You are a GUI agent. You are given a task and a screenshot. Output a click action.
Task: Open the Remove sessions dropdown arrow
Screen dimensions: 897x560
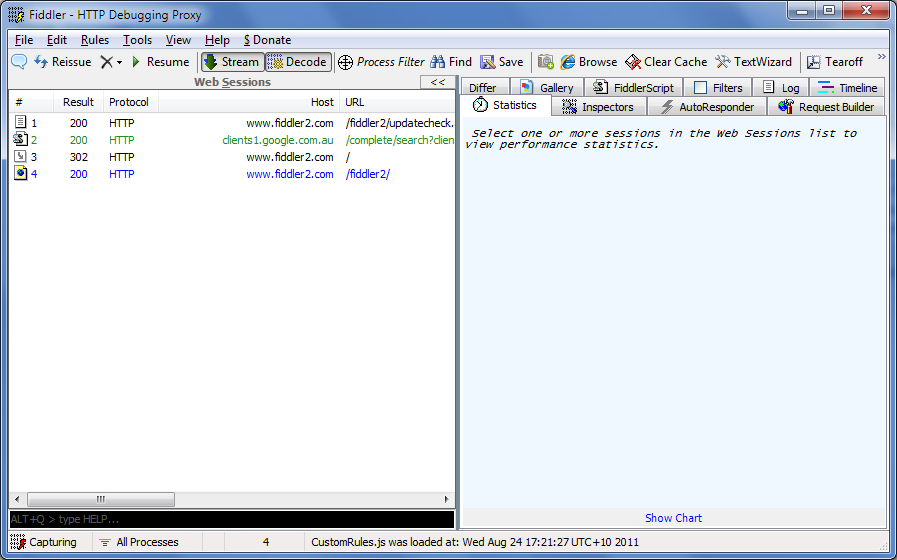[120, 62]
